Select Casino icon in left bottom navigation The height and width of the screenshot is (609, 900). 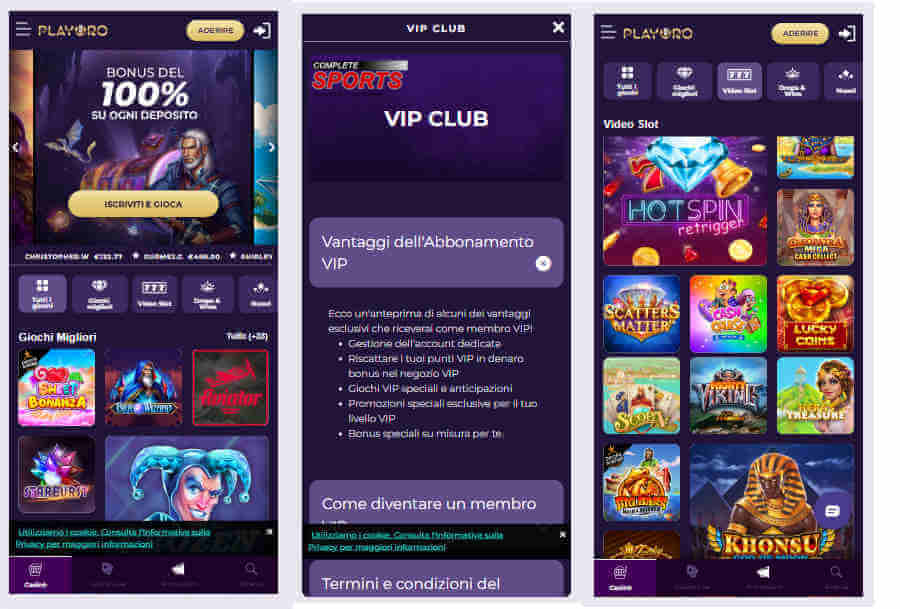click(36, 575)
